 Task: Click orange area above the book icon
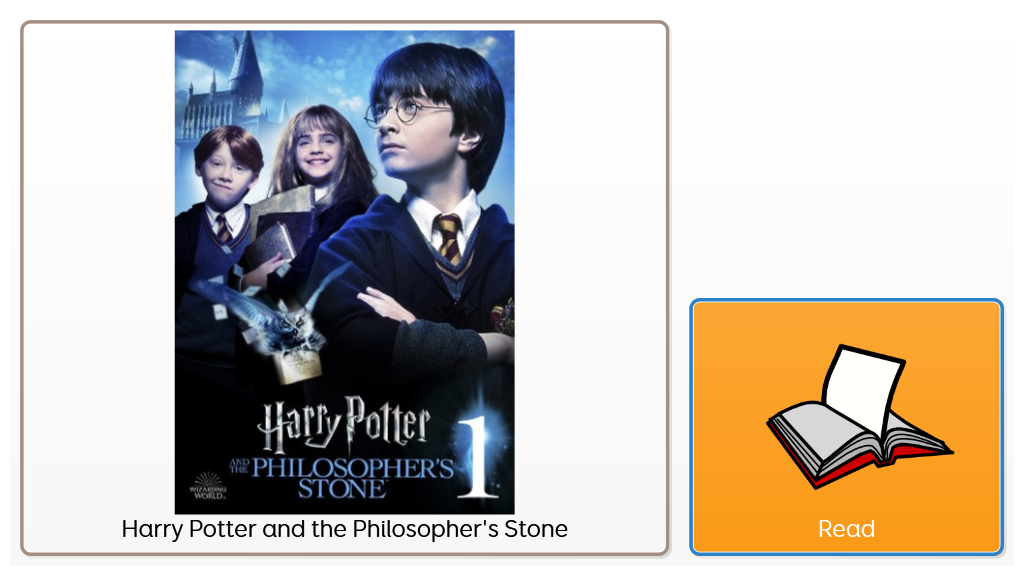pos(846,323)
